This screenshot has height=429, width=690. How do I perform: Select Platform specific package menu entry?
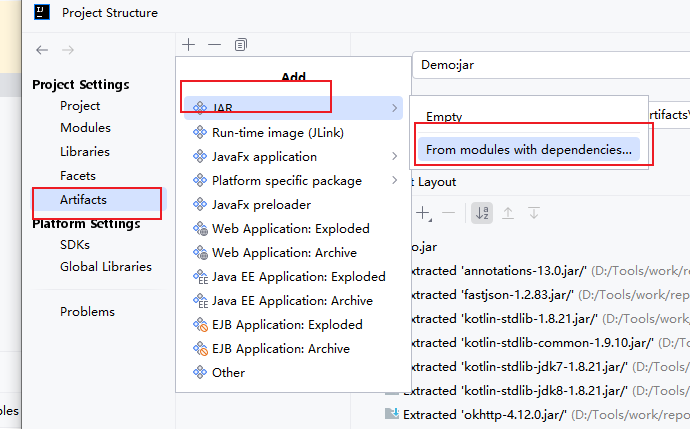pyautogui.click(x=293, y=180)
